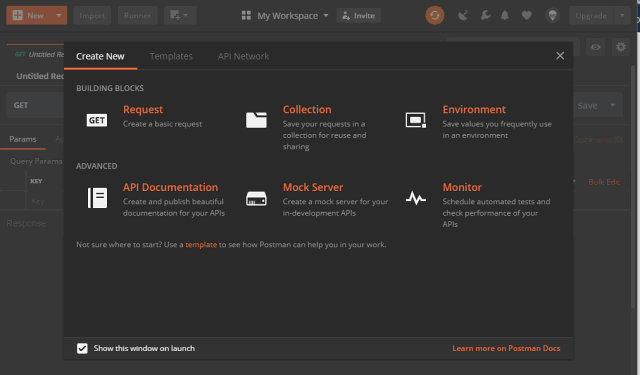Open the user avatar icon
The width and height of the screenshot is (640, 375).
pos(552,16)
